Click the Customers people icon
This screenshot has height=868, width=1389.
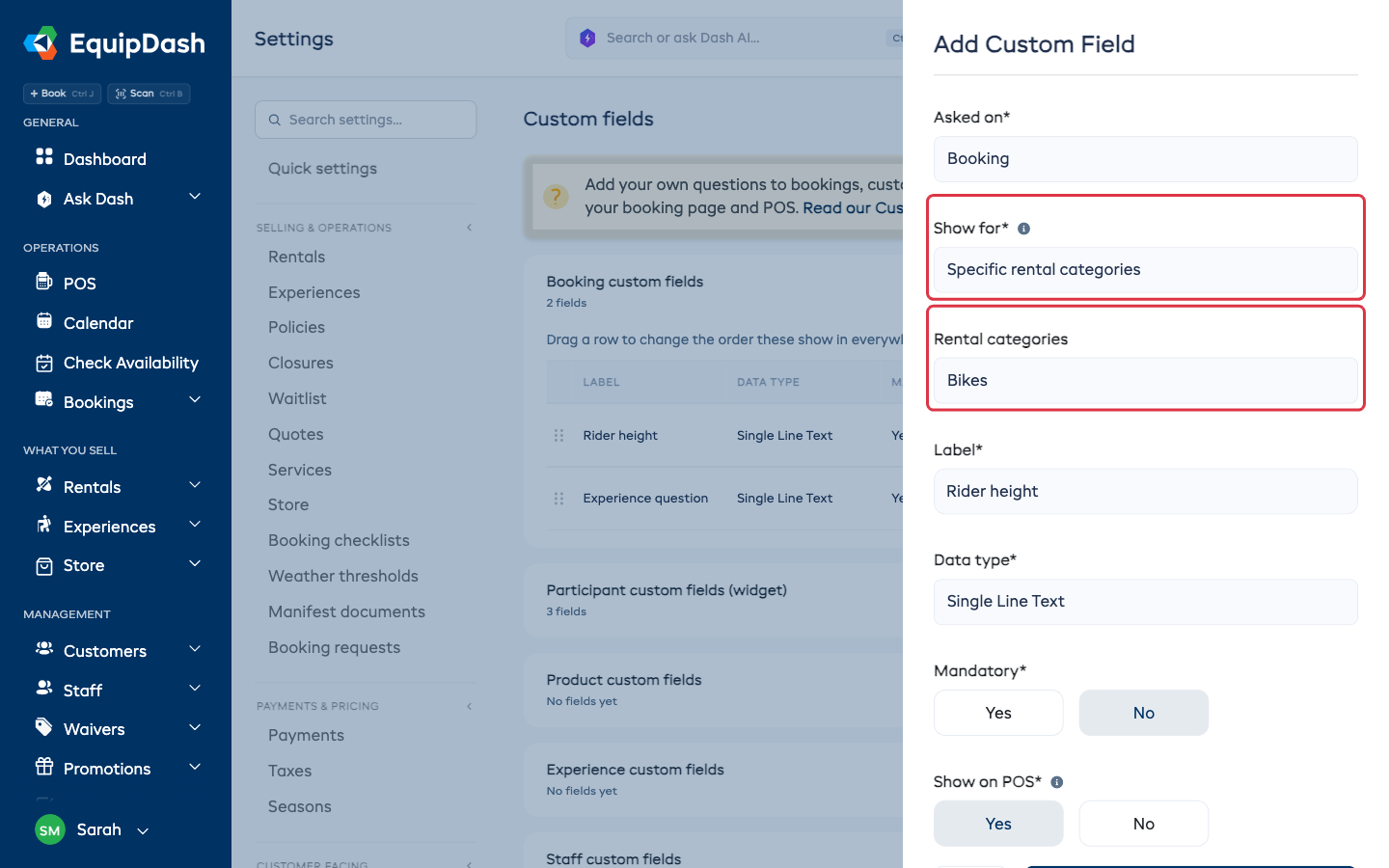pos(44,649)
